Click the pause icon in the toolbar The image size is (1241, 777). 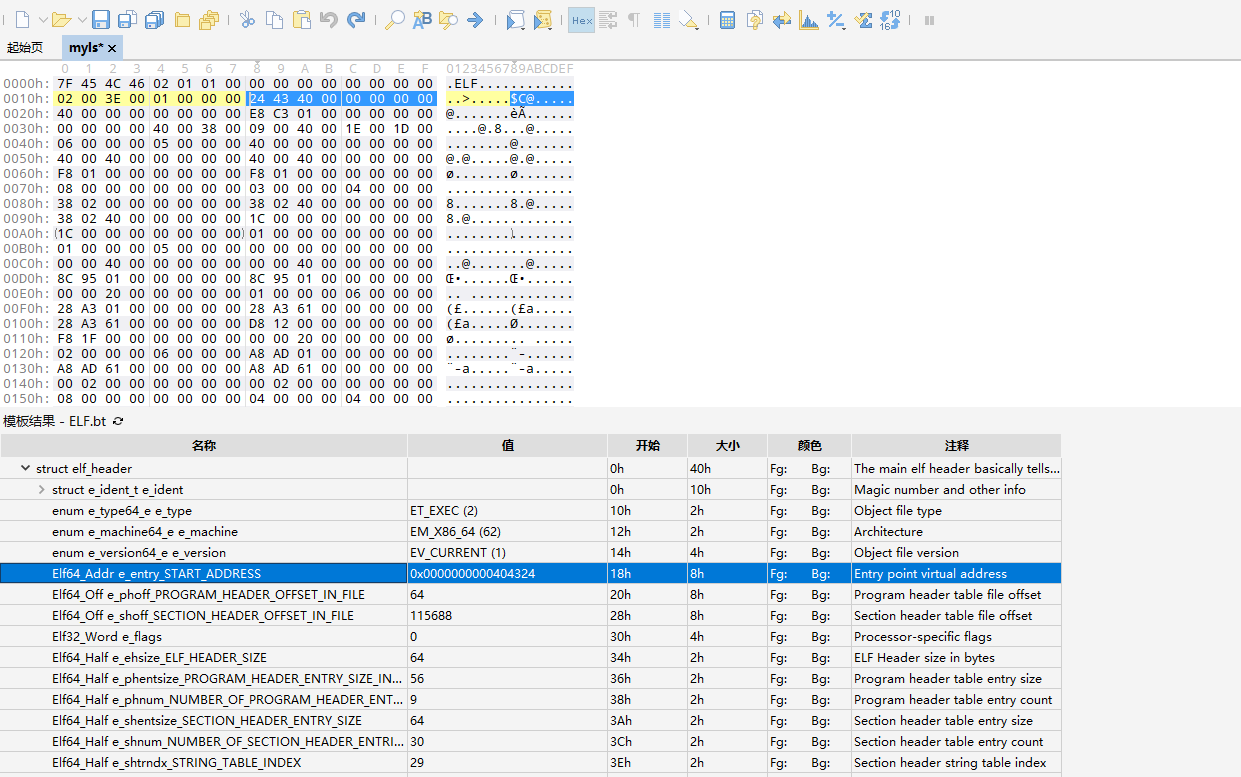(x=929, y=20)
